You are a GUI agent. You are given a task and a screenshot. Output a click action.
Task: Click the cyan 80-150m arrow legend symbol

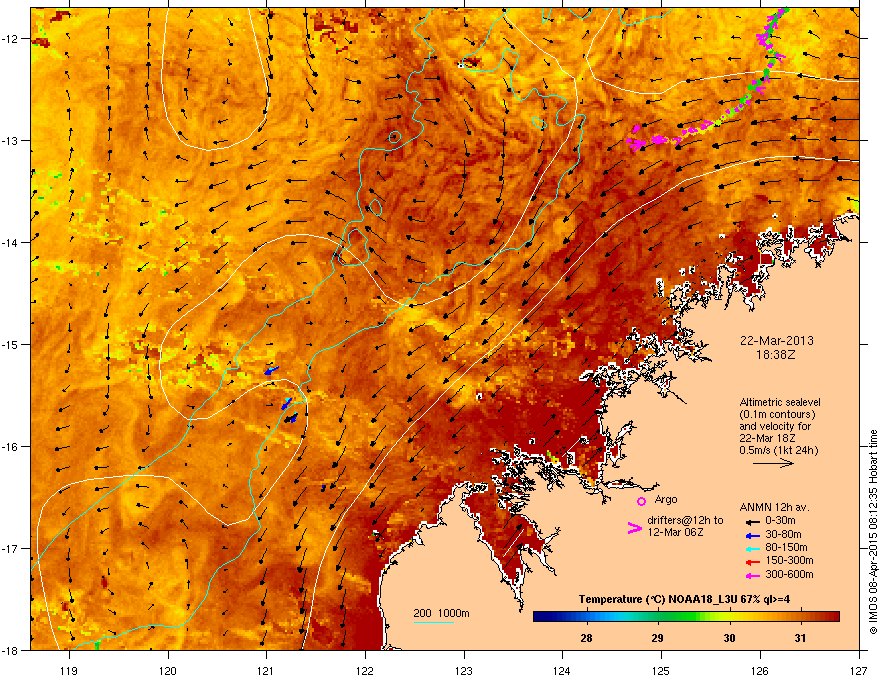[751, 548]
